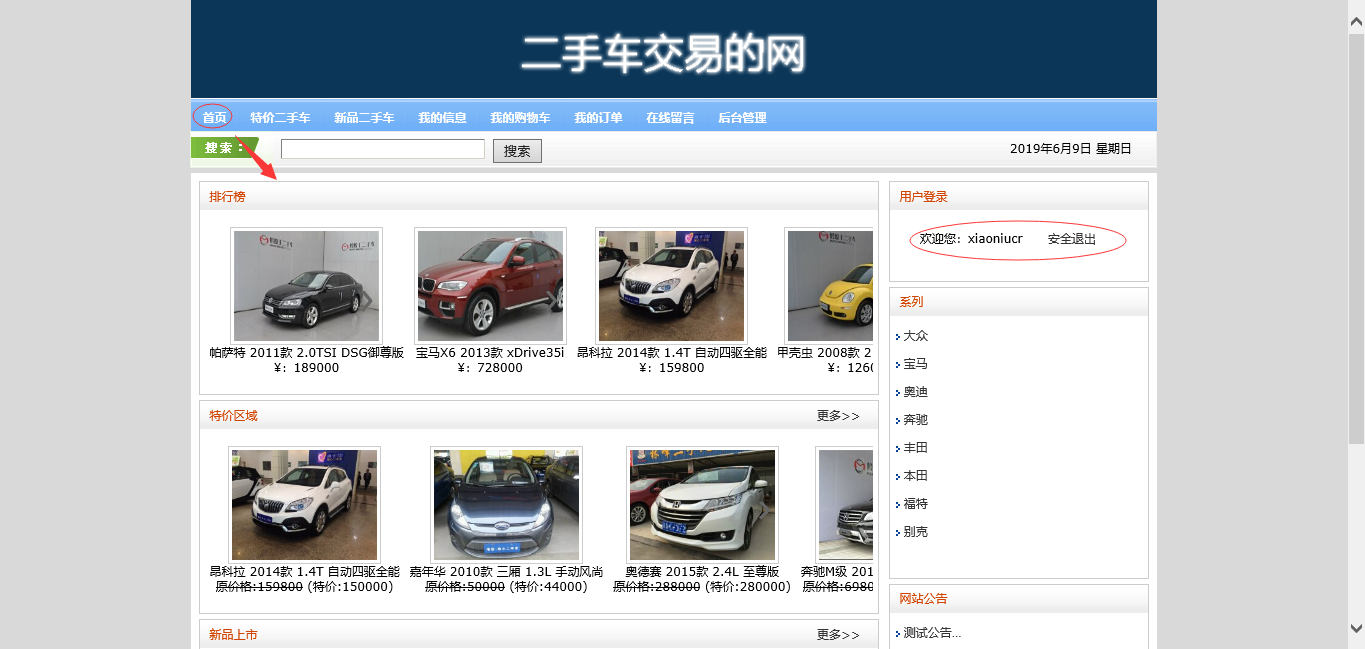Open 更多>> link in 特价区域
The image size is (1365, 649).
click(x=838, y=416)
